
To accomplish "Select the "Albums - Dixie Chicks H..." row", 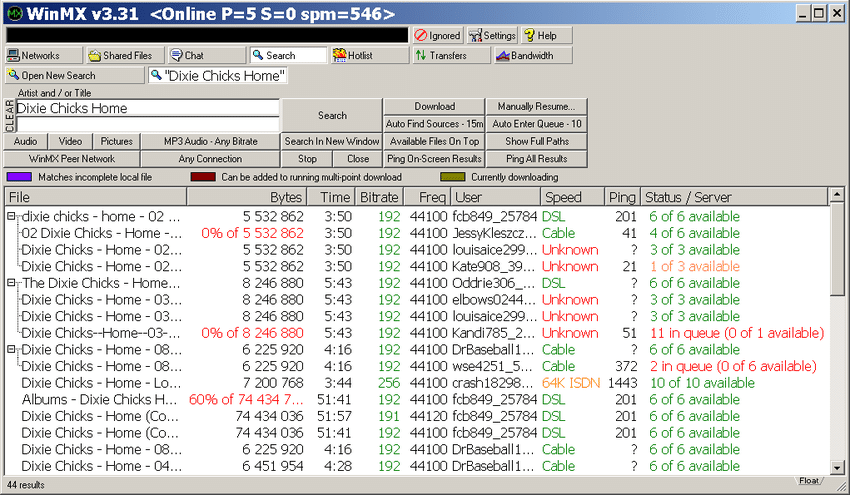I will [x=417, y=400].
